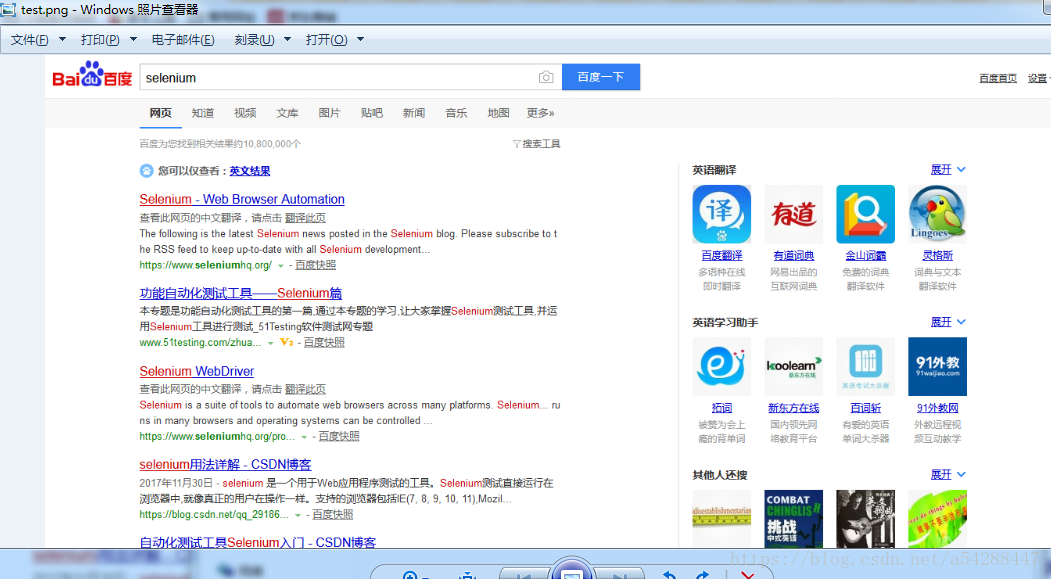
Task: Click the 搜索工具 label
Action: (x=541, y=144)
